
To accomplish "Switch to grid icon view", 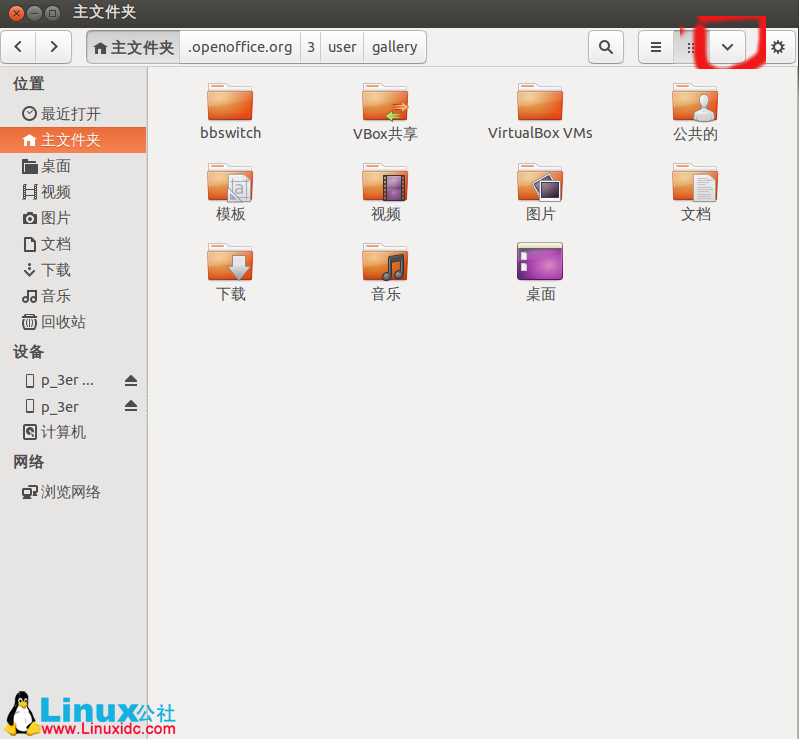I will (690, 47).
